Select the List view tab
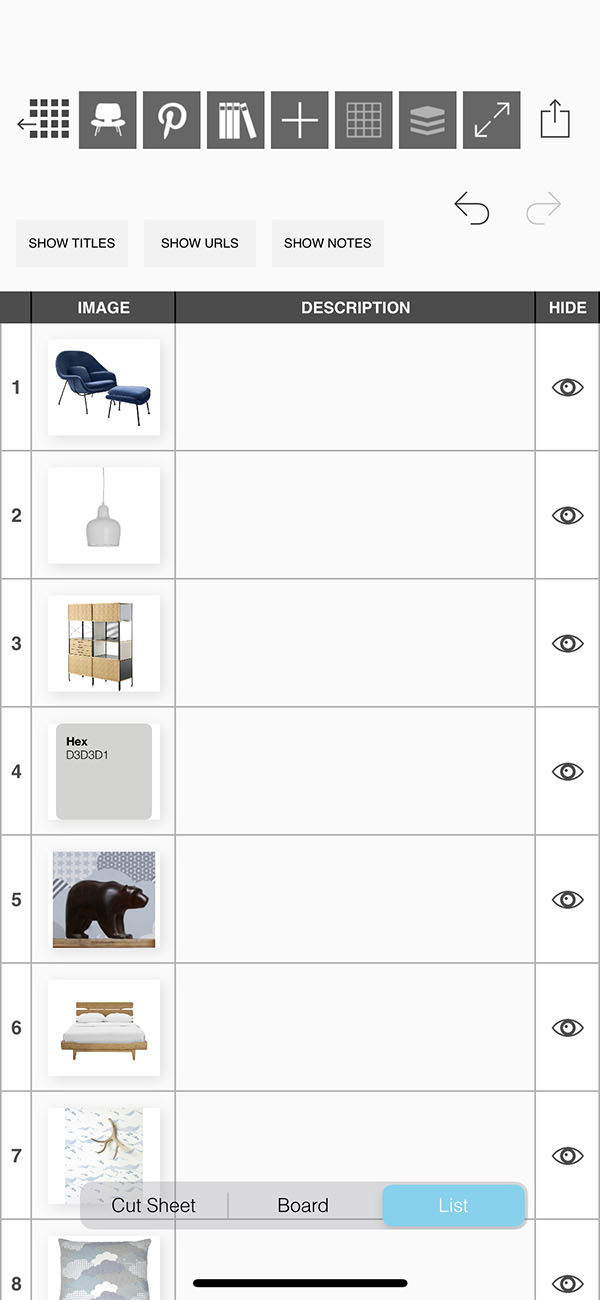The image size is (600, 1300). coord(453,1205)
